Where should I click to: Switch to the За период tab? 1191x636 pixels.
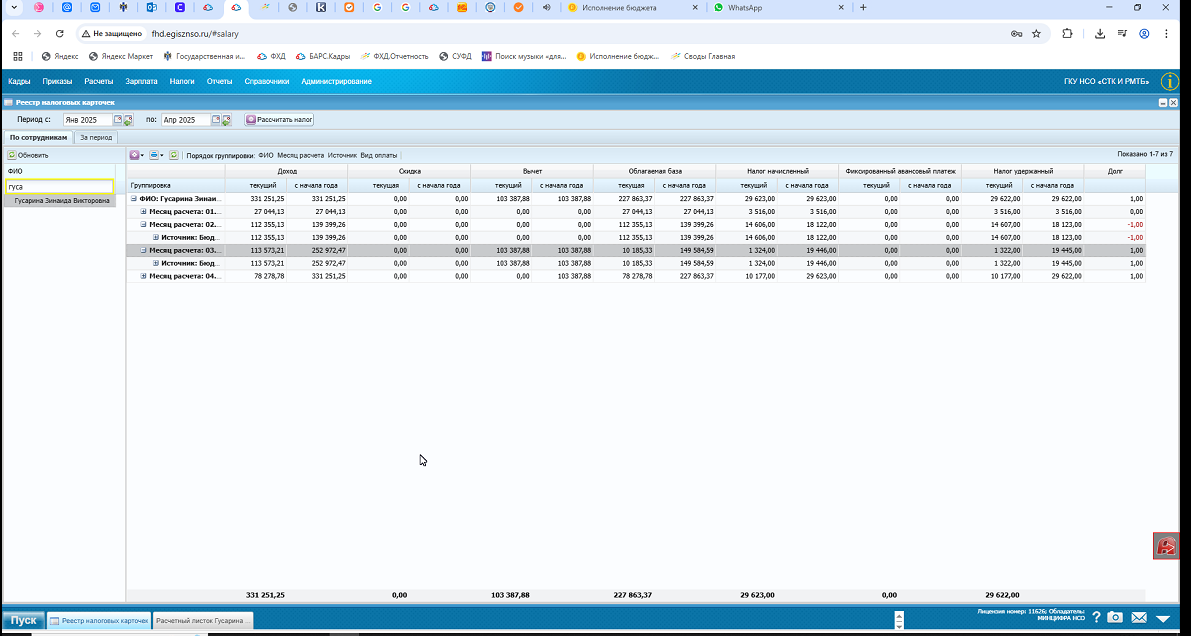(96, 138)
